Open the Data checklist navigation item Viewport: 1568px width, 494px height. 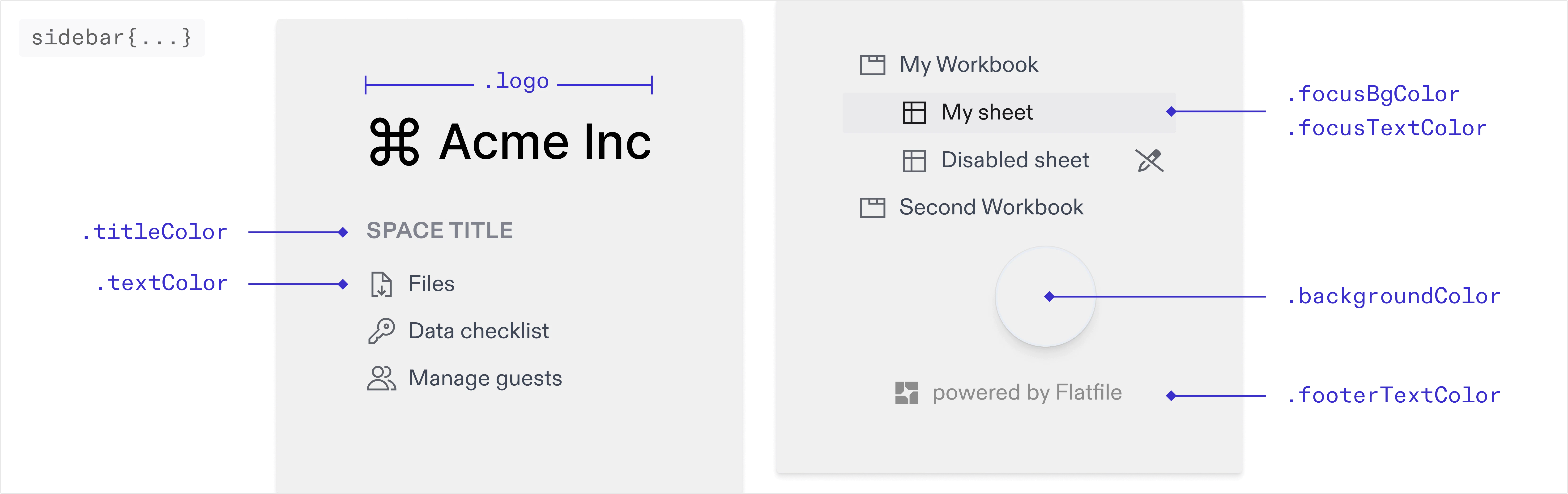pos(478,330)
